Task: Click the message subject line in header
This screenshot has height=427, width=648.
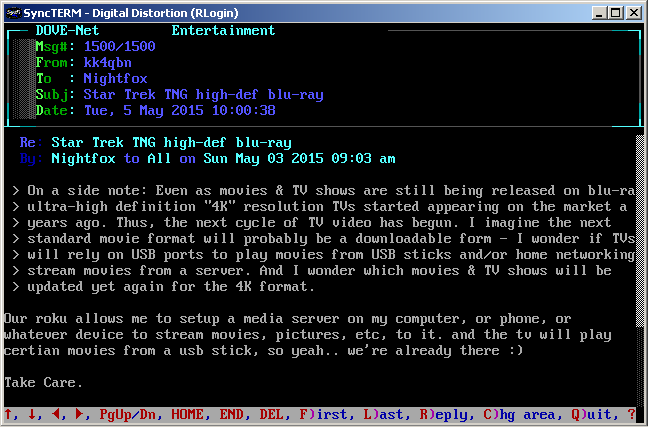Action: coord(203,94)
